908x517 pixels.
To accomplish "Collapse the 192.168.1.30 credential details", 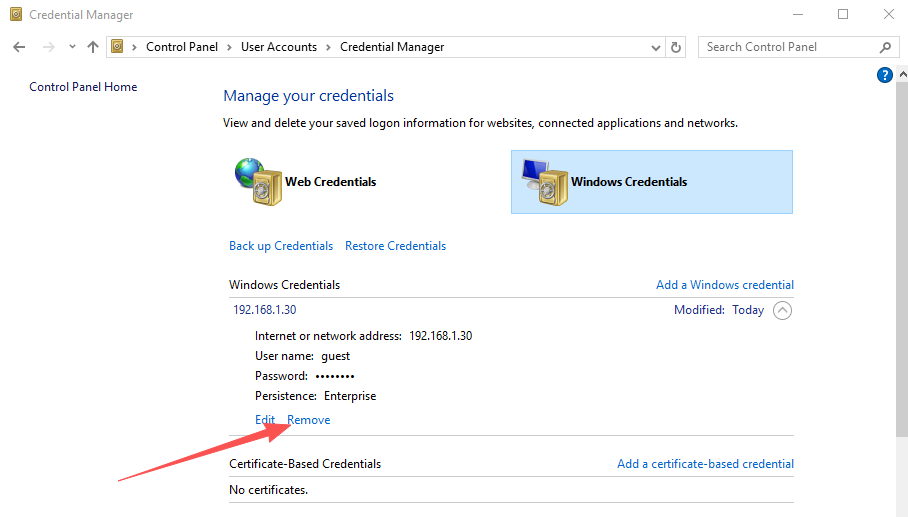I will (x=782, y=310).
